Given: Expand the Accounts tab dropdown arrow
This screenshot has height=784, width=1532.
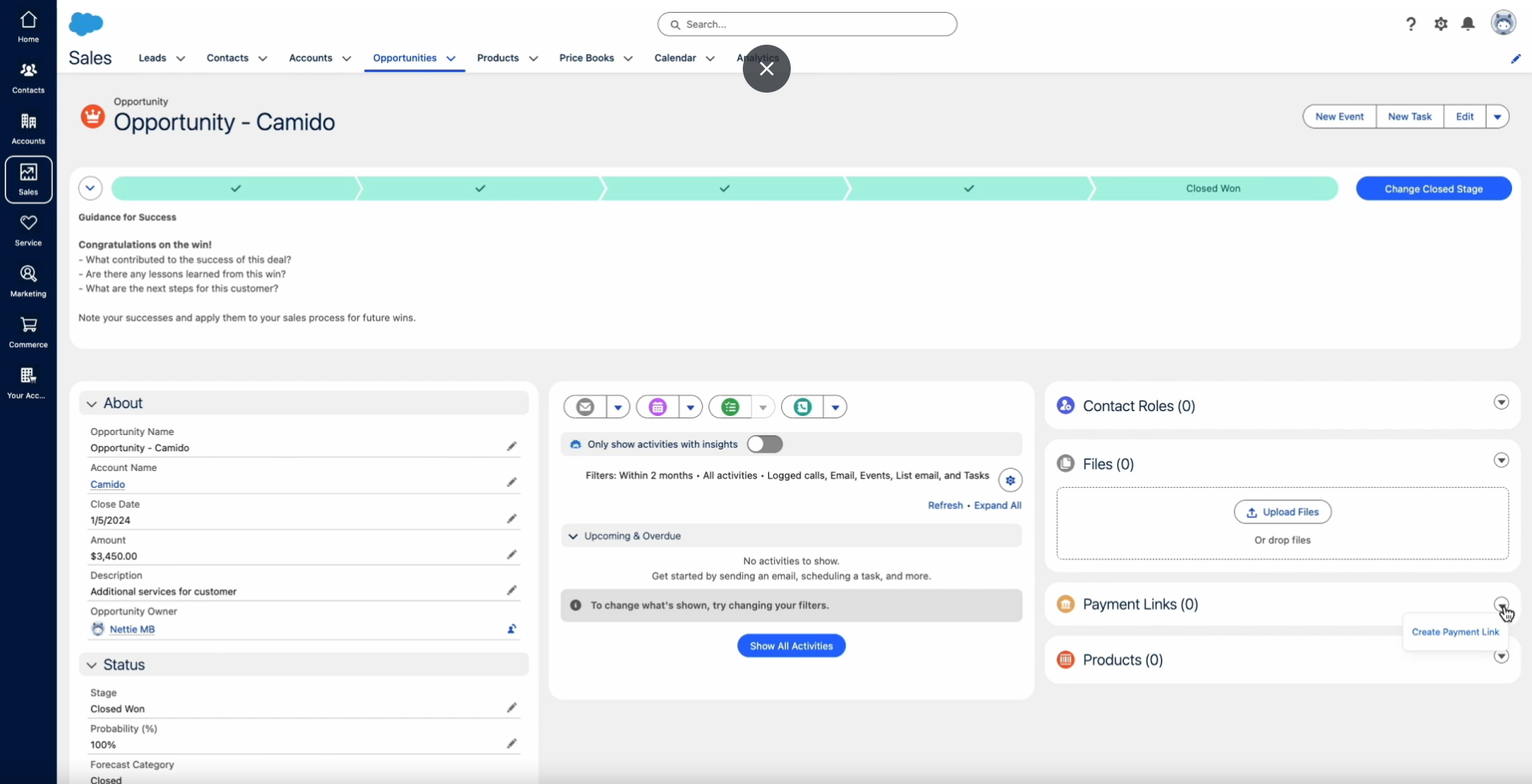Looking at the screenshot, I should coord(347,58).
